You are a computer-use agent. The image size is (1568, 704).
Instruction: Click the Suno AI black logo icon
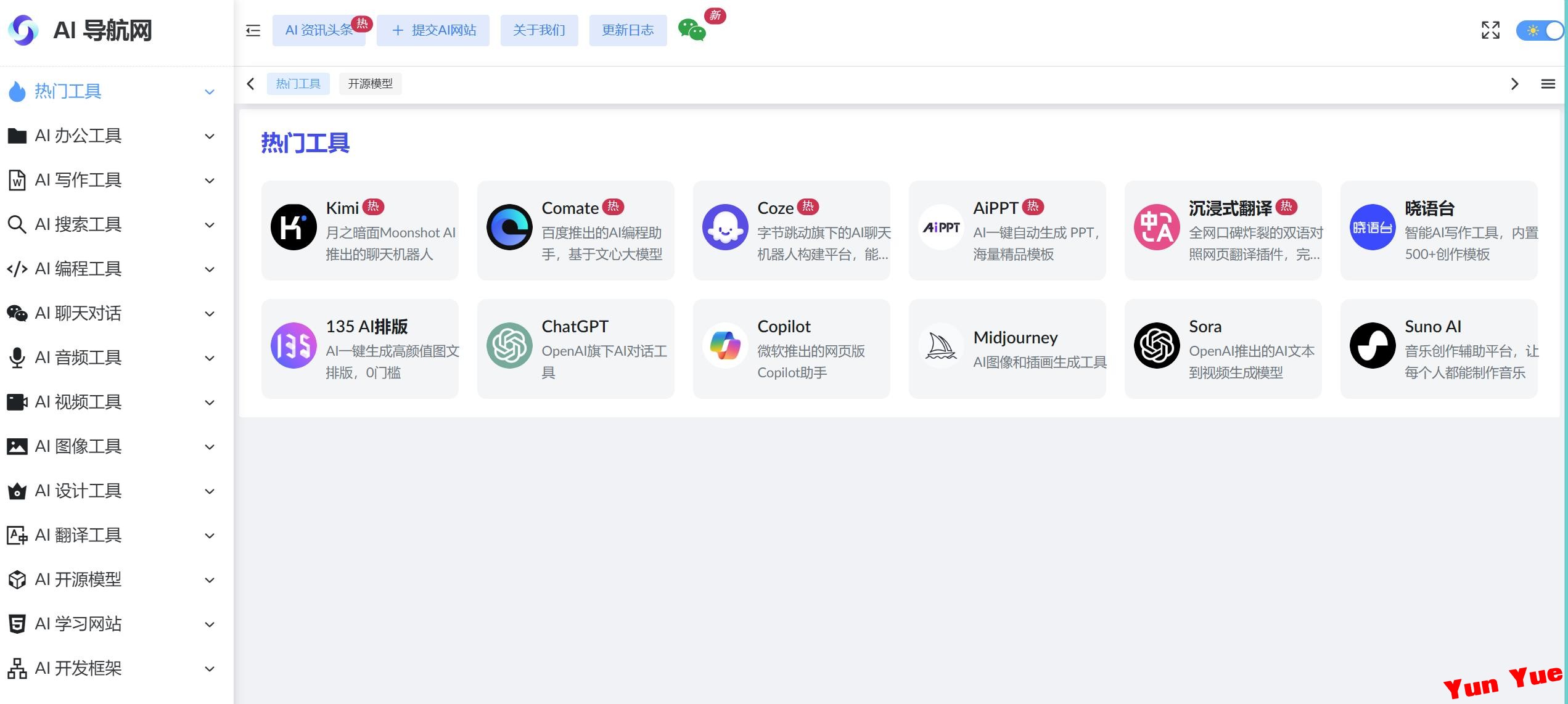1373,346
